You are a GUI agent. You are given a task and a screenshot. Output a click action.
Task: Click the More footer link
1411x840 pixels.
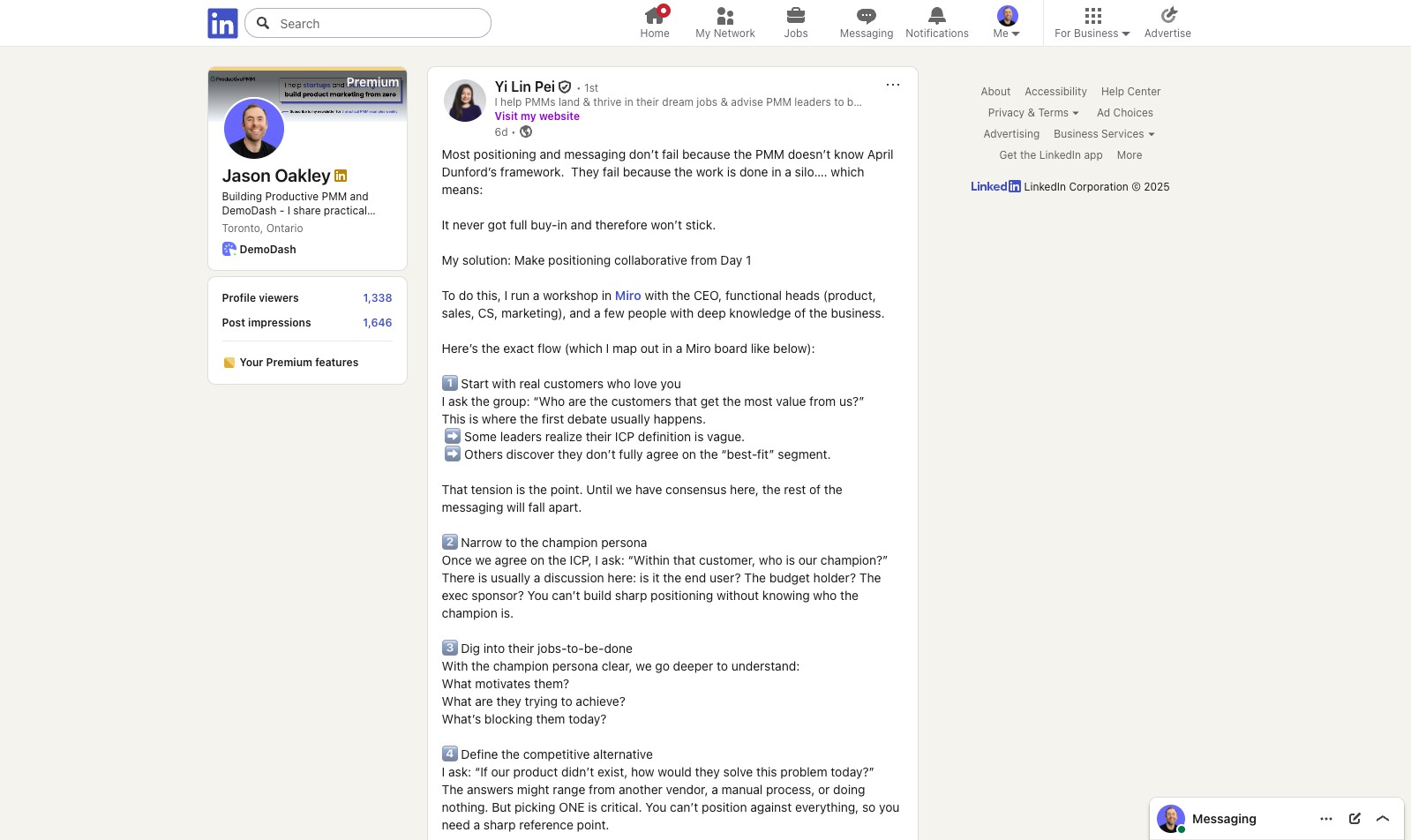[1130, 155]
